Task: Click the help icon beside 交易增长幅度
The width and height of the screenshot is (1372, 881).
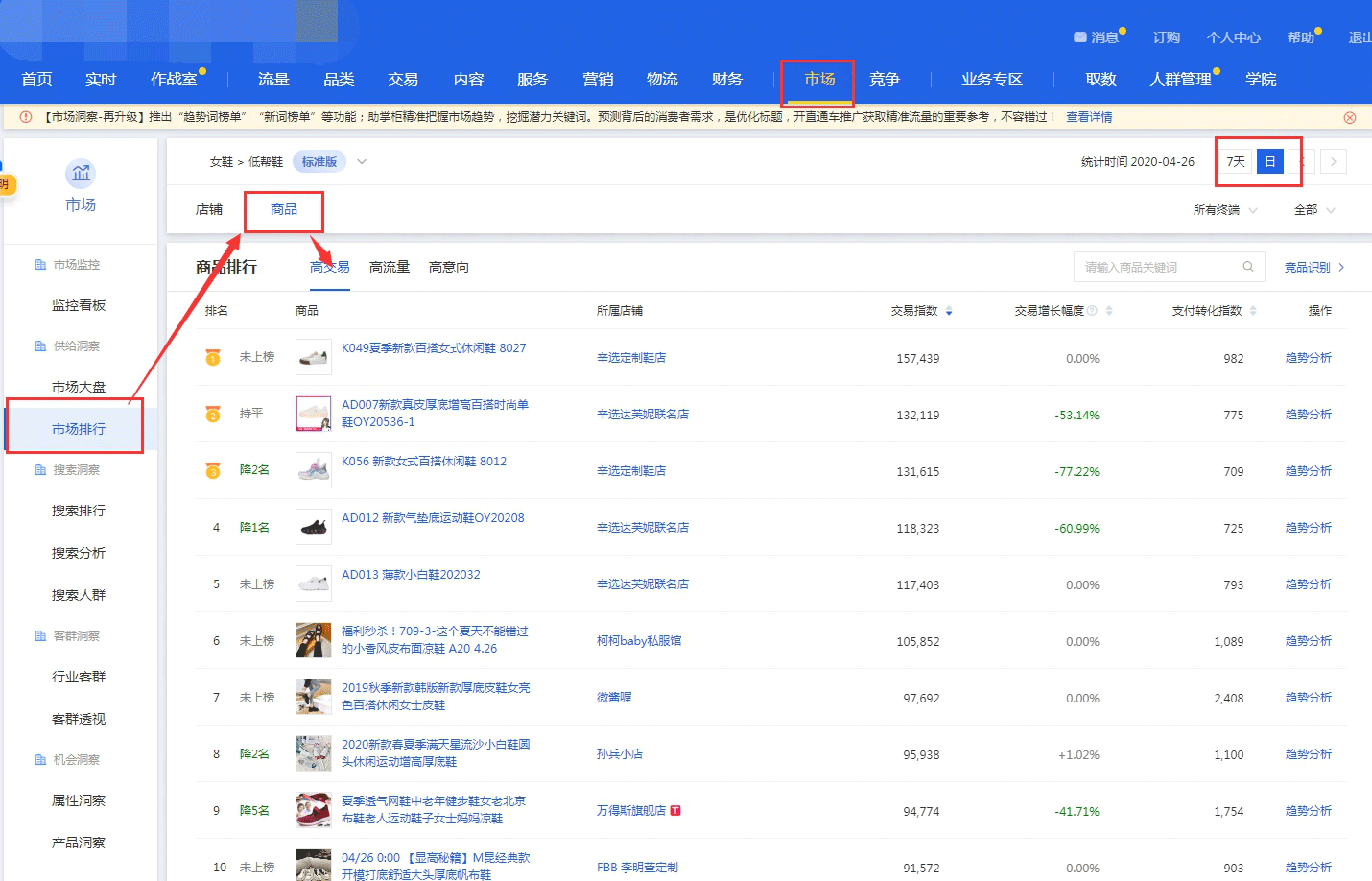Action: pyautogui.click(x=1092, y=311)
